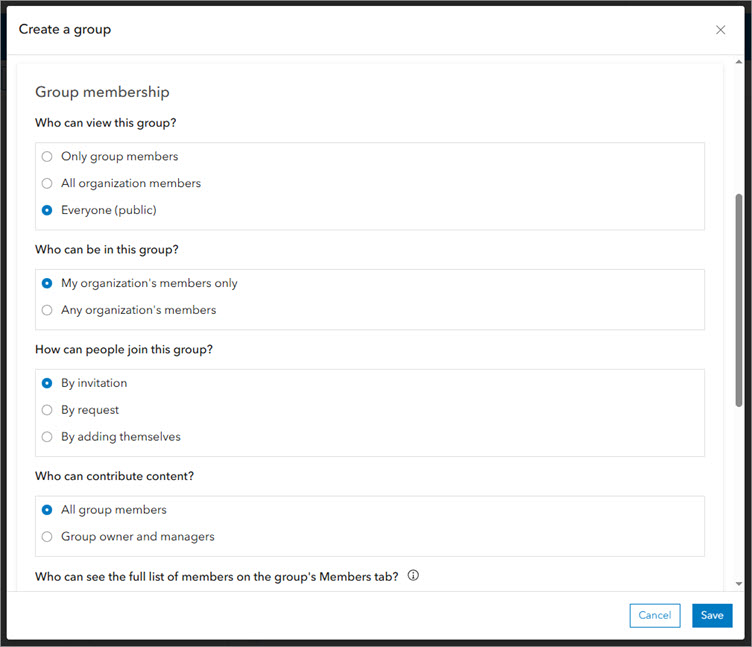
Task: Click the scrollbar down arrow
Action: (739, 583)
